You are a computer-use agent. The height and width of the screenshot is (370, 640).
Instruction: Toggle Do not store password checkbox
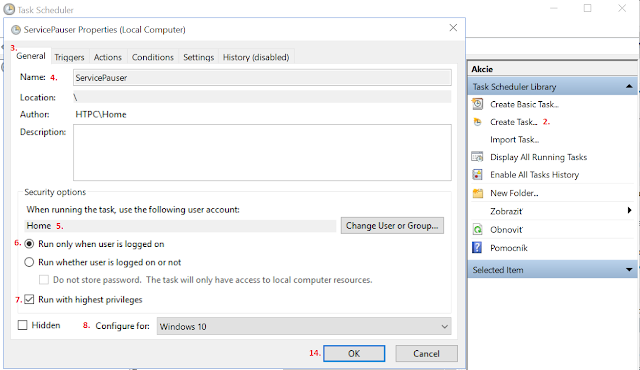(x=44, y=280)
